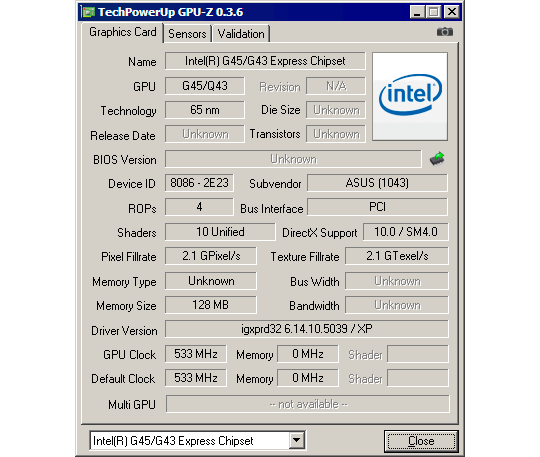Viewport: 540px width, 457px height.
Task: Click the BIOS Version Unknown field
Action: click(x=293, y=159)
